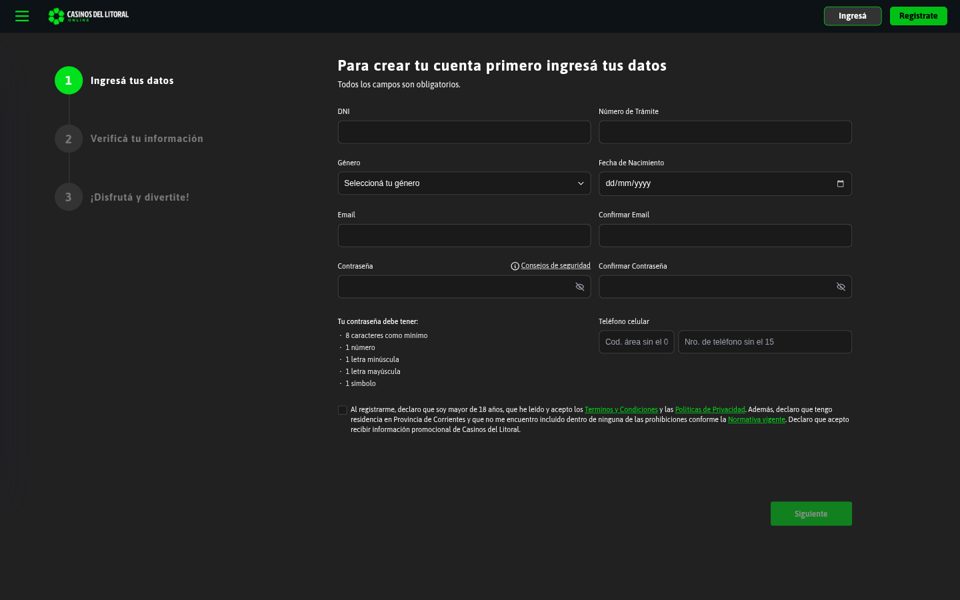This screenshot has height=600, width=960.
Task: Click the Fecha de Nacimiento field
Action: [x=725, y=184]
